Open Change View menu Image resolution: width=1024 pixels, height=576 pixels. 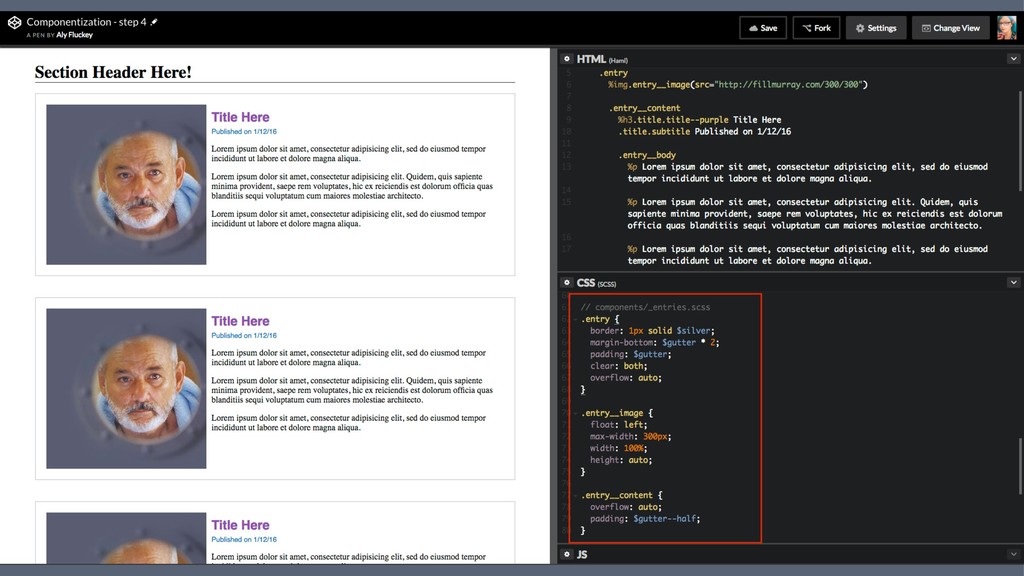pos(951,28)
